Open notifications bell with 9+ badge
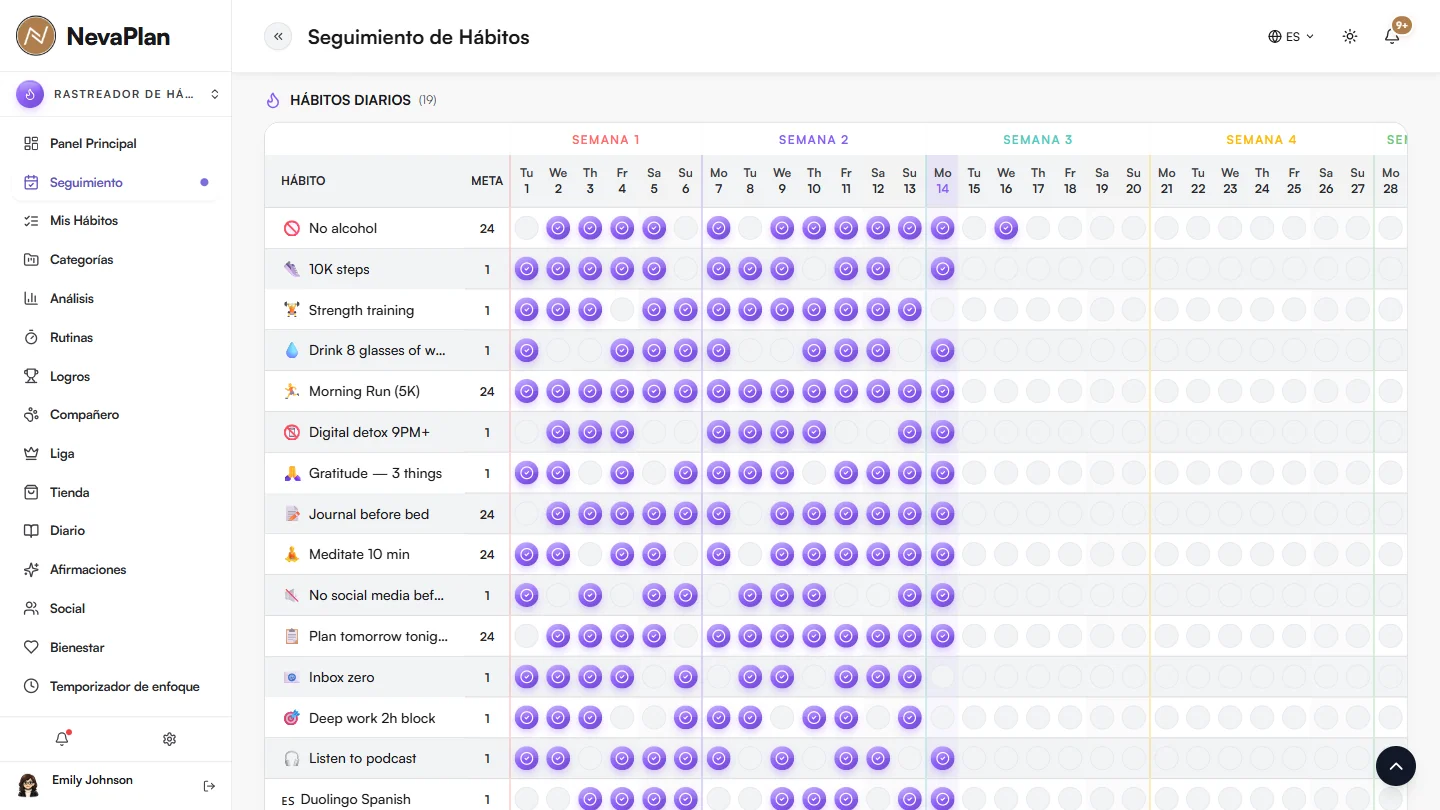The height and width of the screenshot is (810, 1440). [x=1392, y=36]
